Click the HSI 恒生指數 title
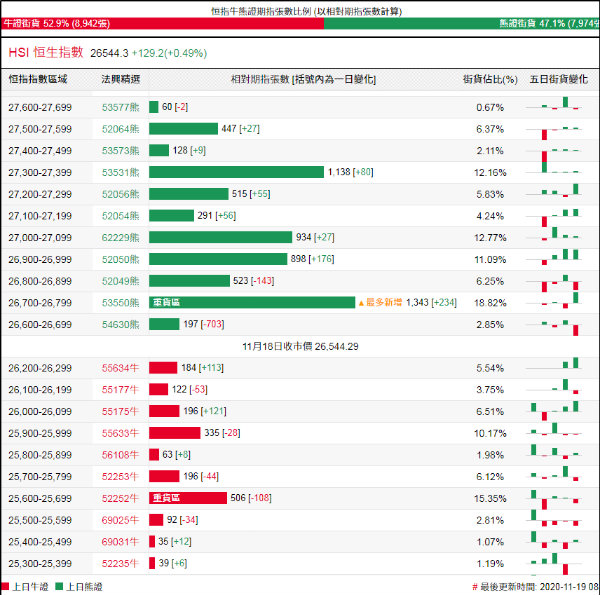600x595 pixels. 46,52
